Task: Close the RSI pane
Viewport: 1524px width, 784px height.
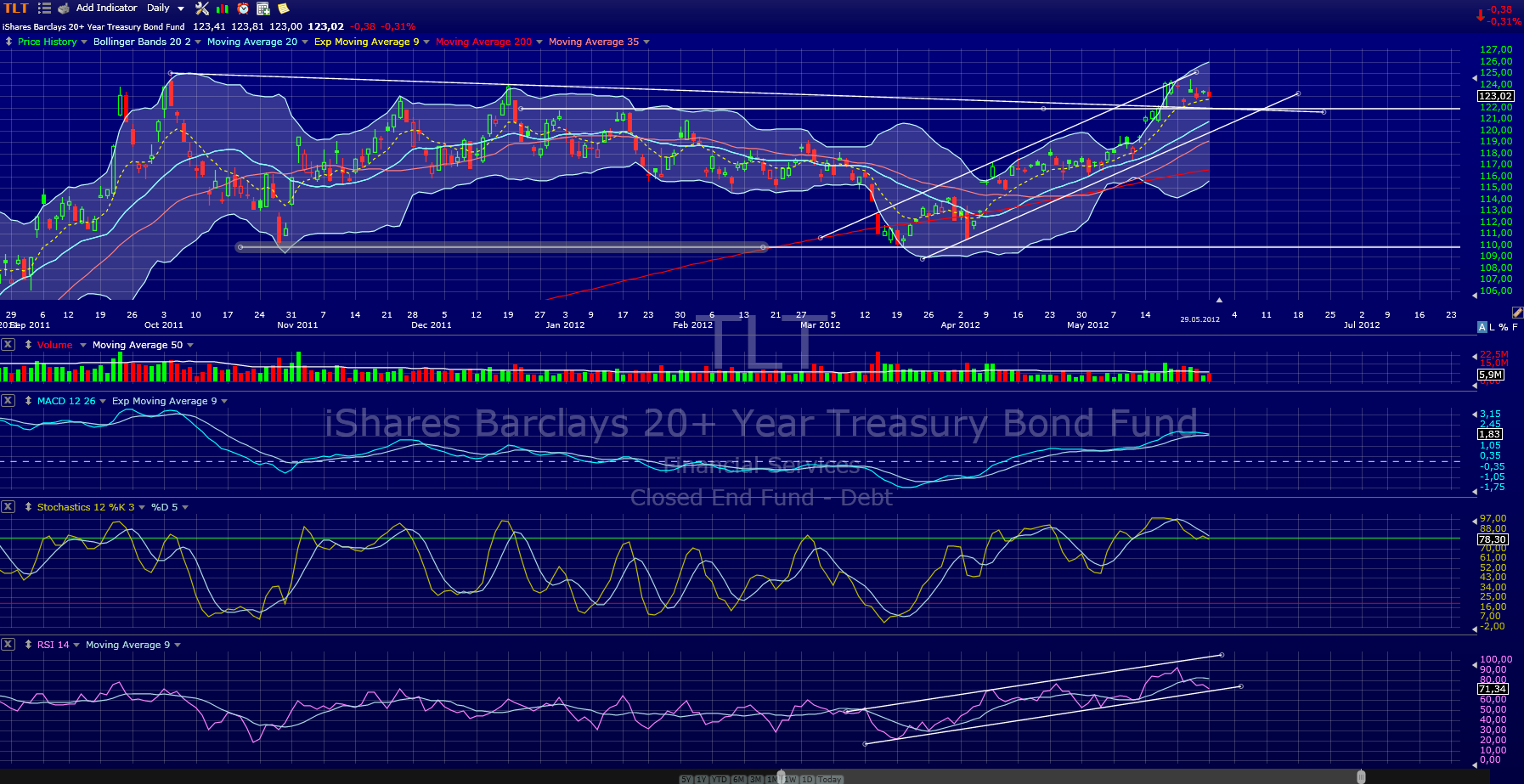Action: point(8,644)
